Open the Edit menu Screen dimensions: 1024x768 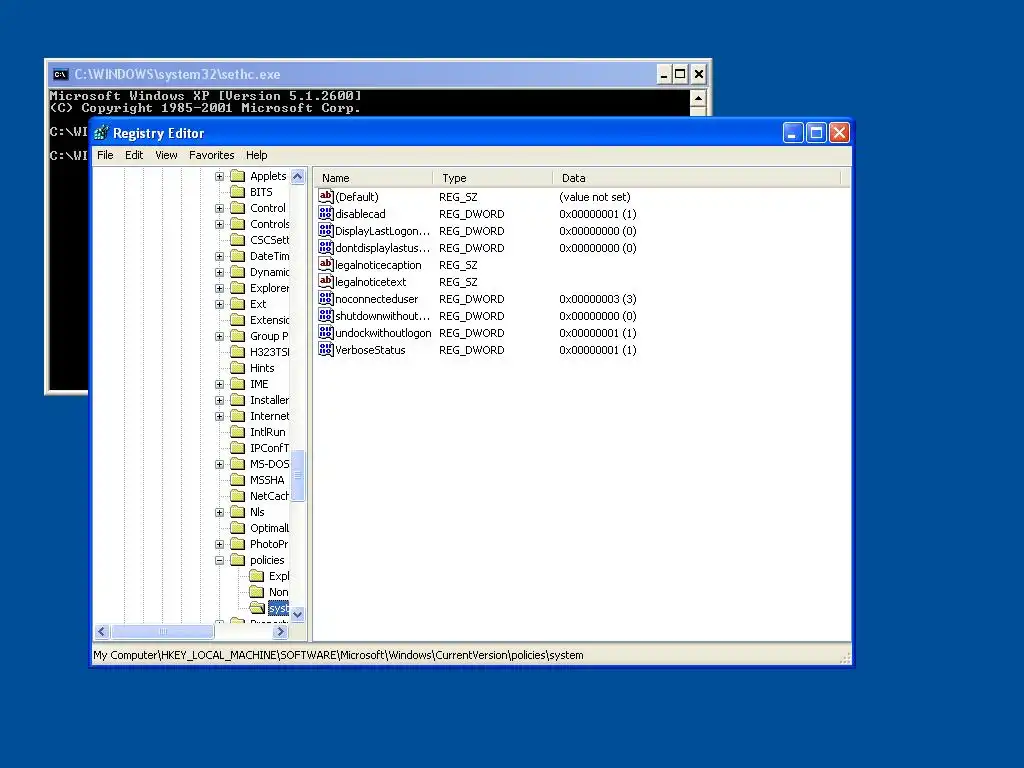click(x=134, y=155)
